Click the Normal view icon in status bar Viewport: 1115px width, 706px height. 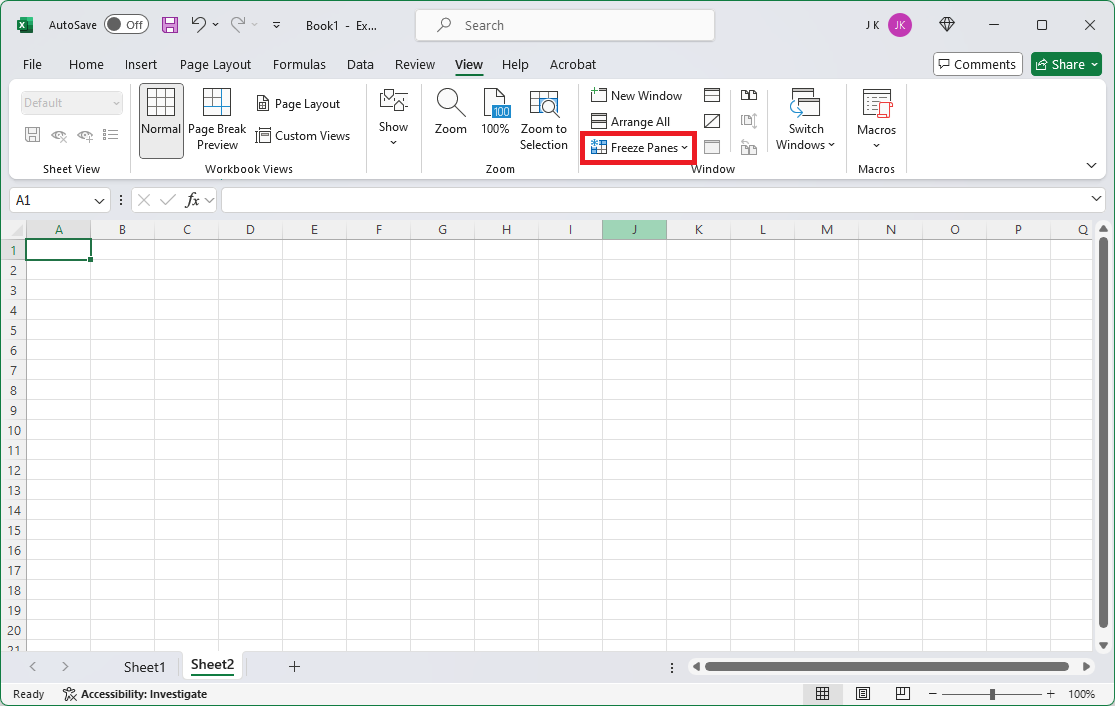point(822,694)
